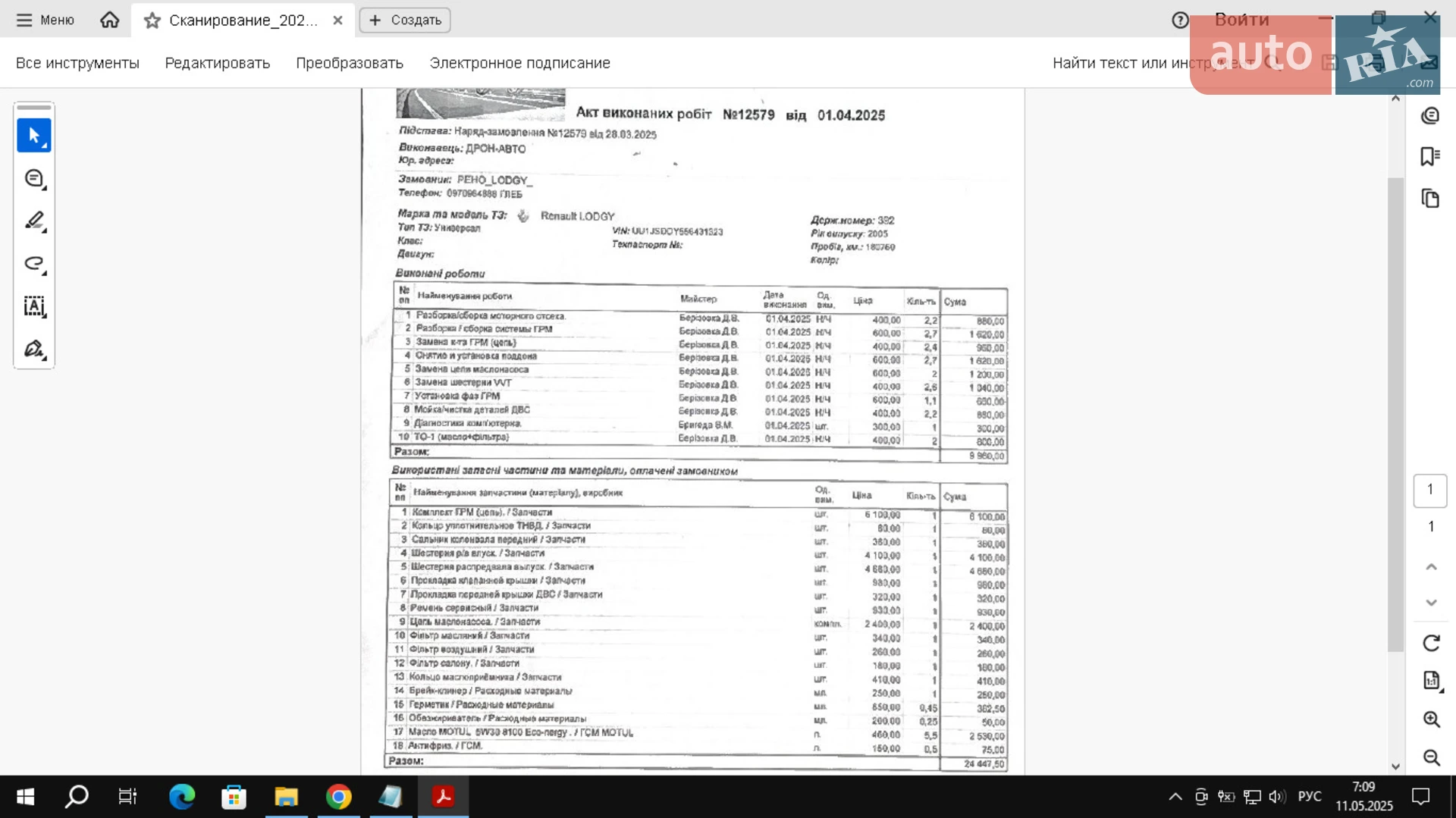
Task: Open Все инструменты
Action: click(x=77, y=63)
